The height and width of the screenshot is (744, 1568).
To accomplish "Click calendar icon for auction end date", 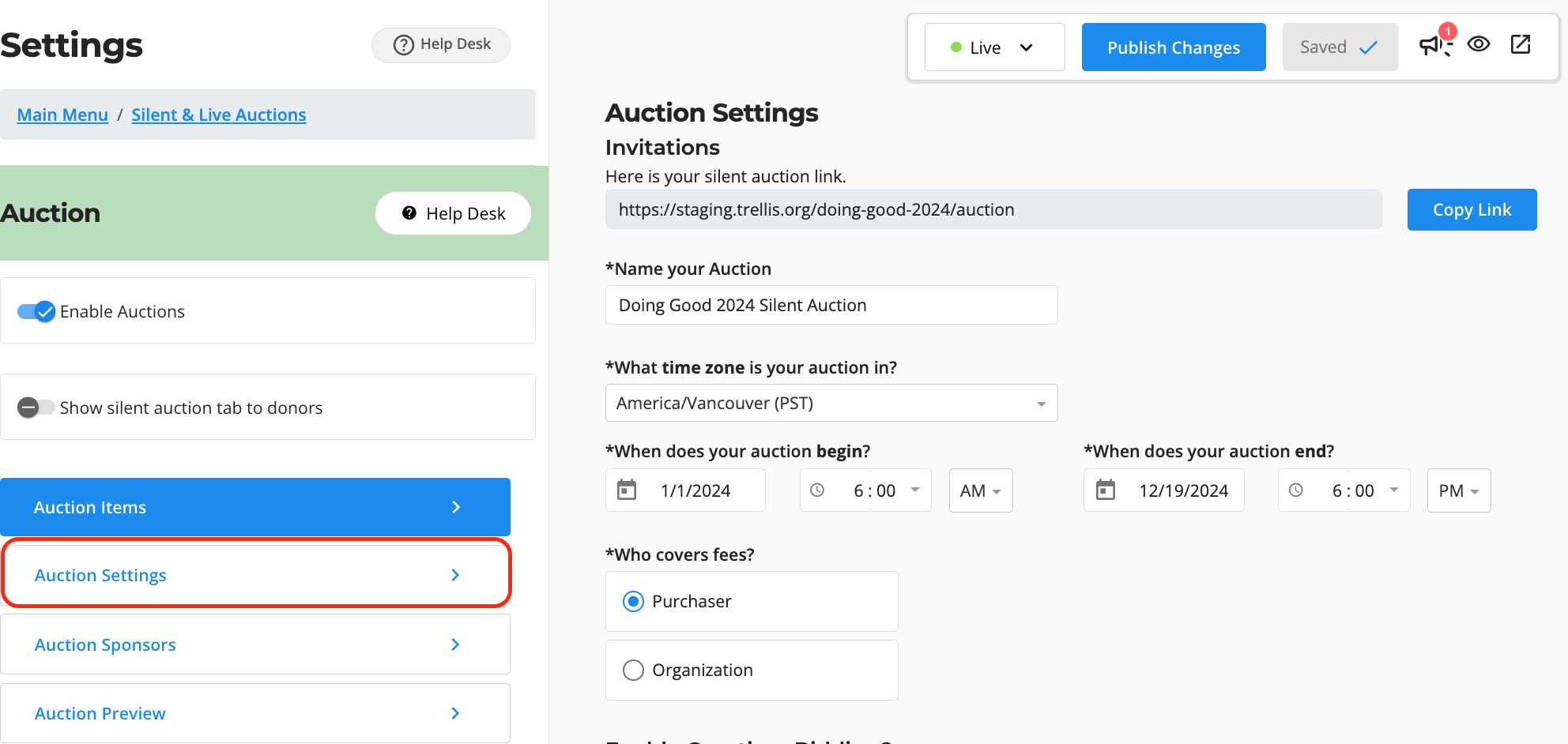I will coord(1105,490).
